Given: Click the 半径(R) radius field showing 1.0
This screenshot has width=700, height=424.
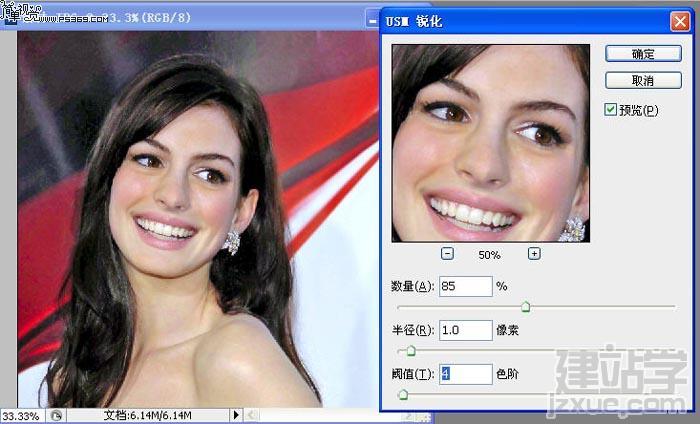Looking at the screenshot, I should coord(466,330).
